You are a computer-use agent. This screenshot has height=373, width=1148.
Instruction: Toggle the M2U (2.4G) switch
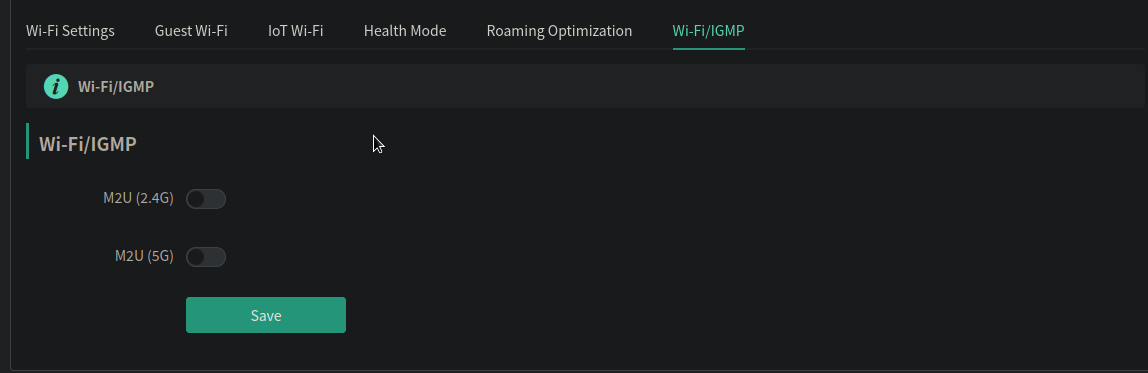[206, 199]
